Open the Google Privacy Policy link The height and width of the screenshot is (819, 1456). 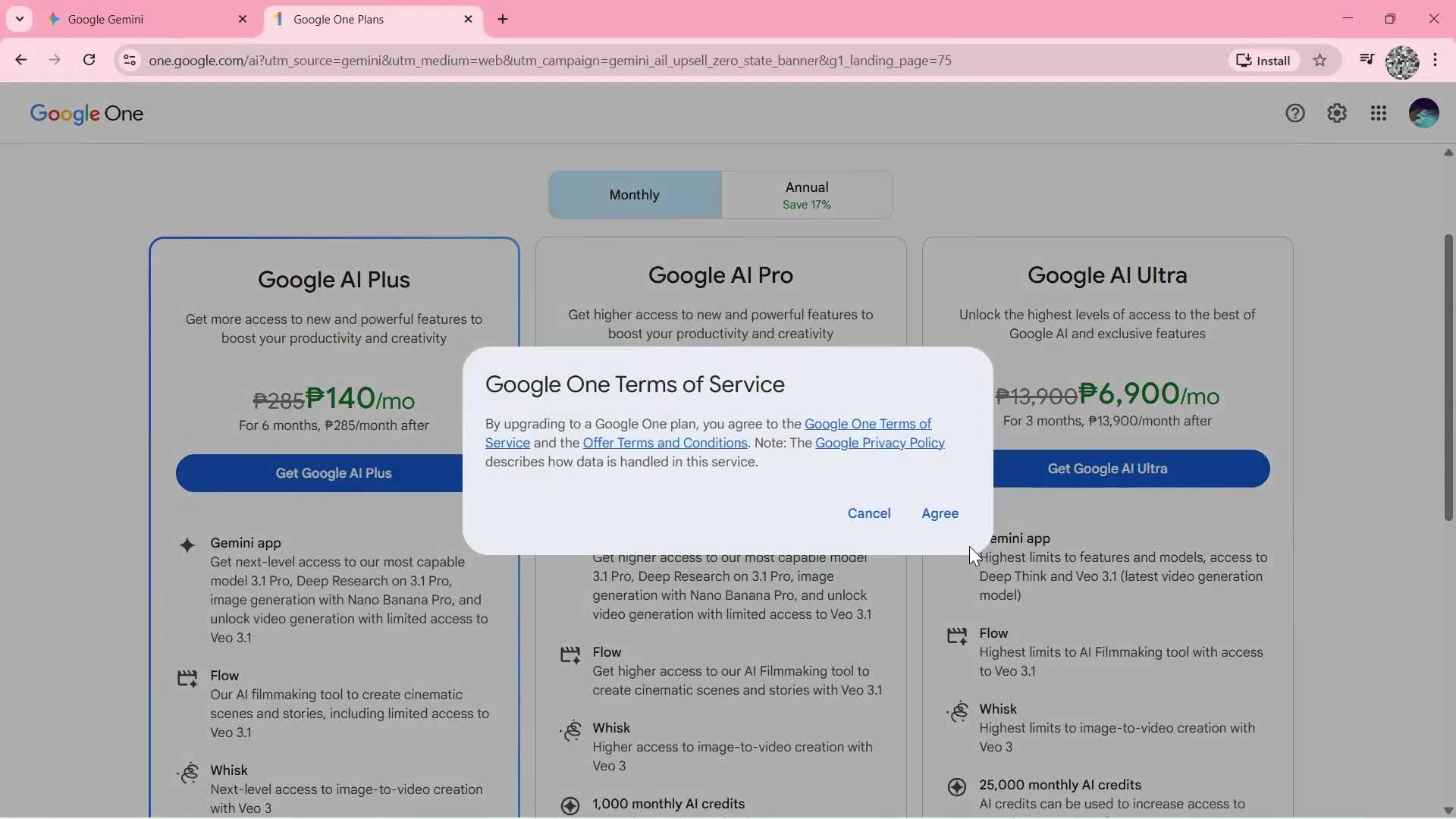coord(880,443)
